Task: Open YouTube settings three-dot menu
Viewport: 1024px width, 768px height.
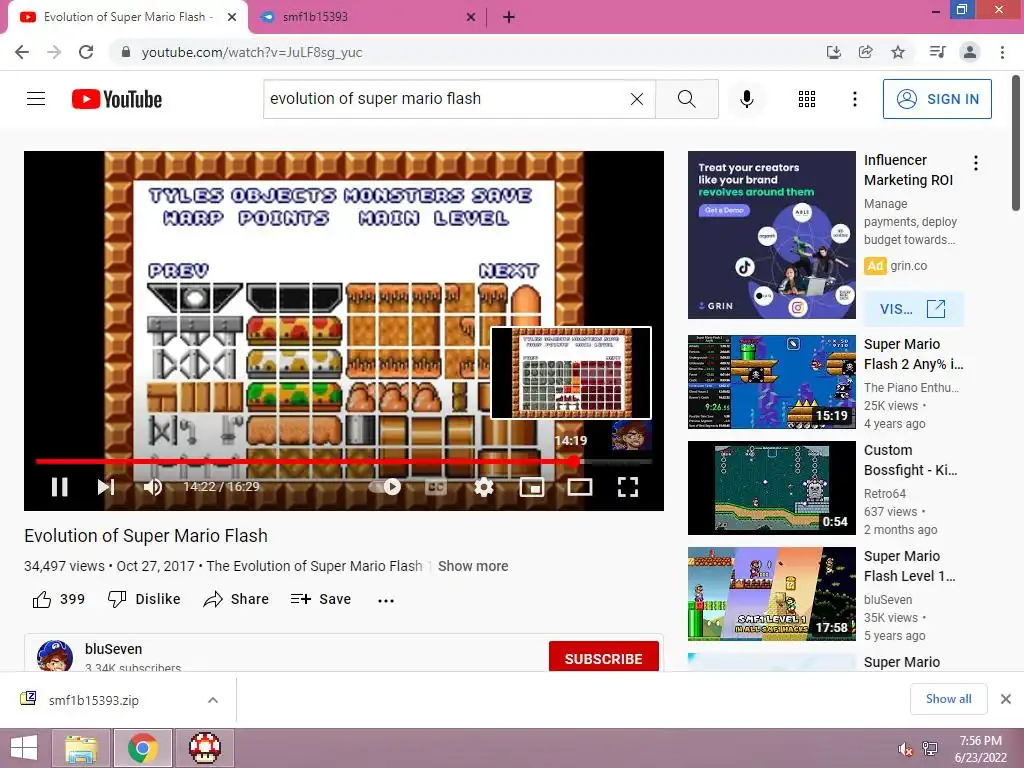Action: pyautogui.click(x=855, y=99)
